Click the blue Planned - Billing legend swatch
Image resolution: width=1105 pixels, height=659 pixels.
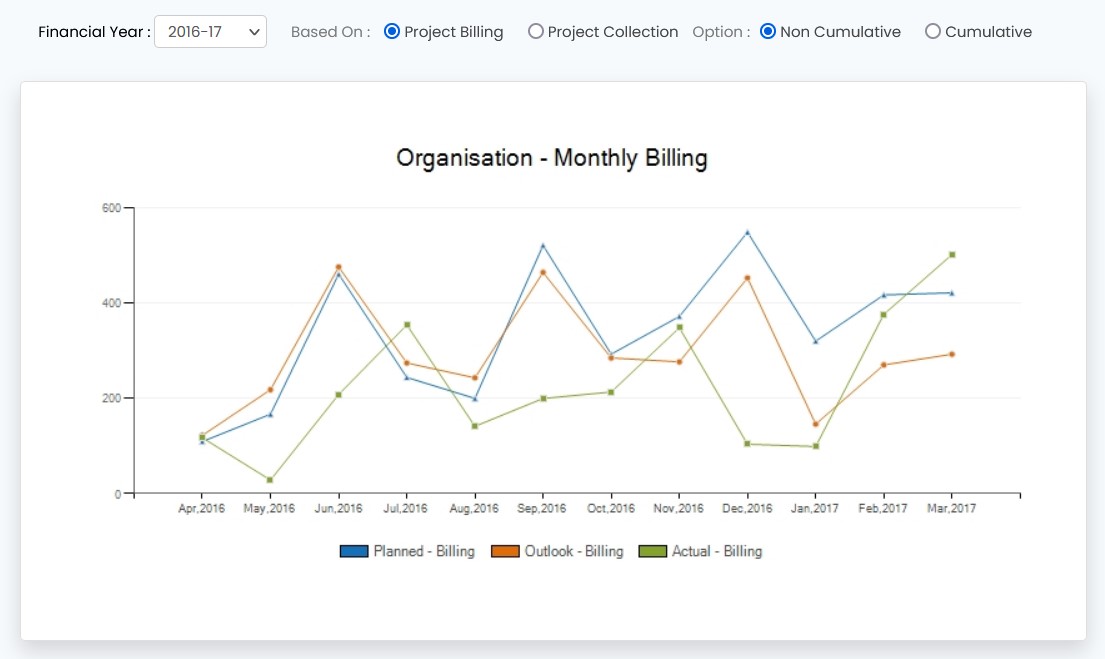tap(354, 551)
